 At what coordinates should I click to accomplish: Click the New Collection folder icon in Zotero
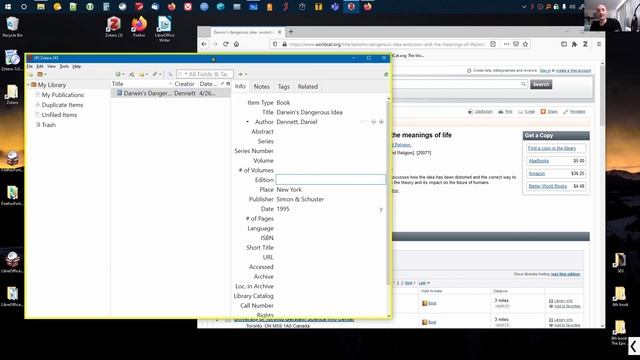[x=30, y=75]
